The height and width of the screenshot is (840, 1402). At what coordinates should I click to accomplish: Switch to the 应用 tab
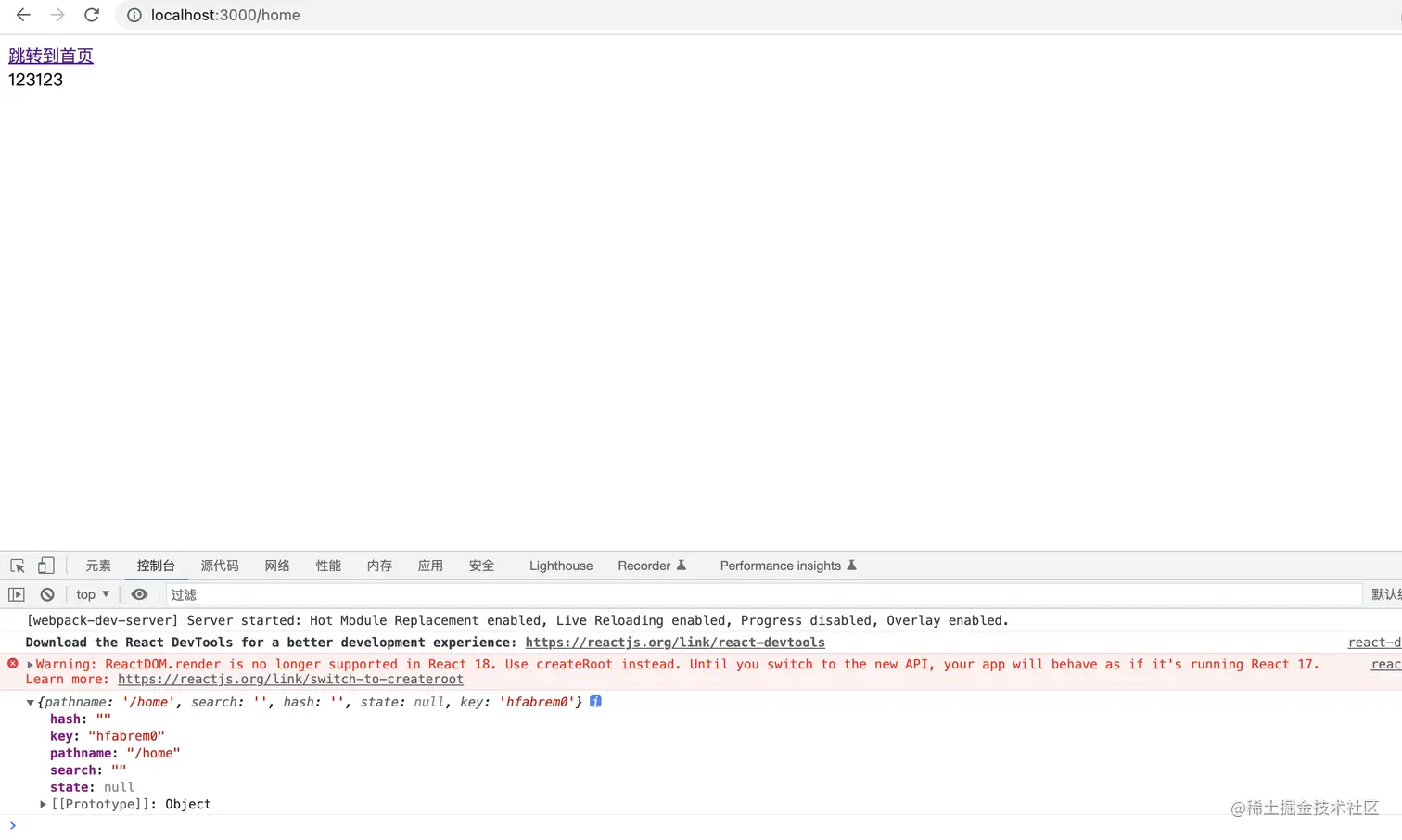430,566
